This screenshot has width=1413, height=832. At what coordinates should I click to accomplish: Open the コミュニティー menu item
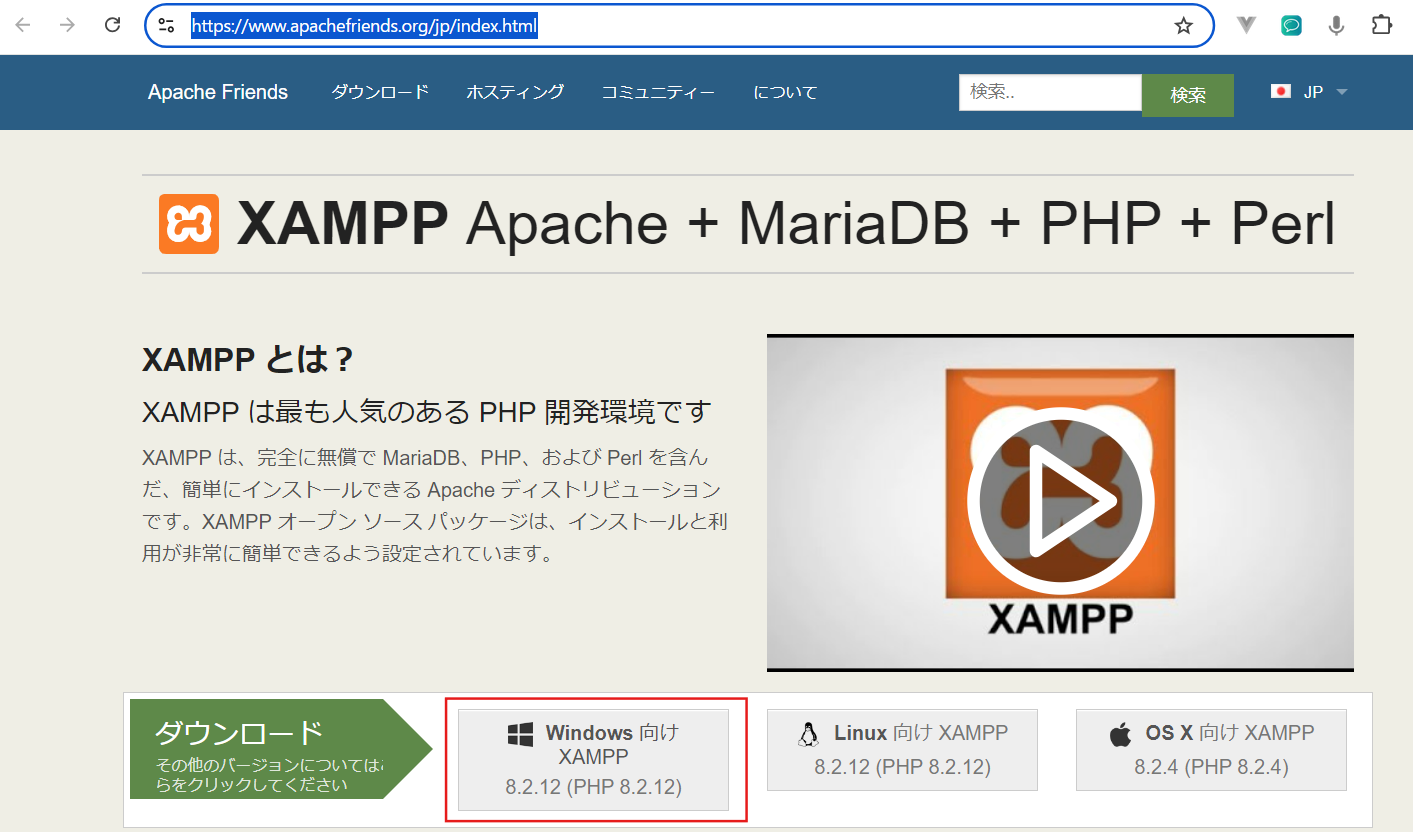click(658, 92)
